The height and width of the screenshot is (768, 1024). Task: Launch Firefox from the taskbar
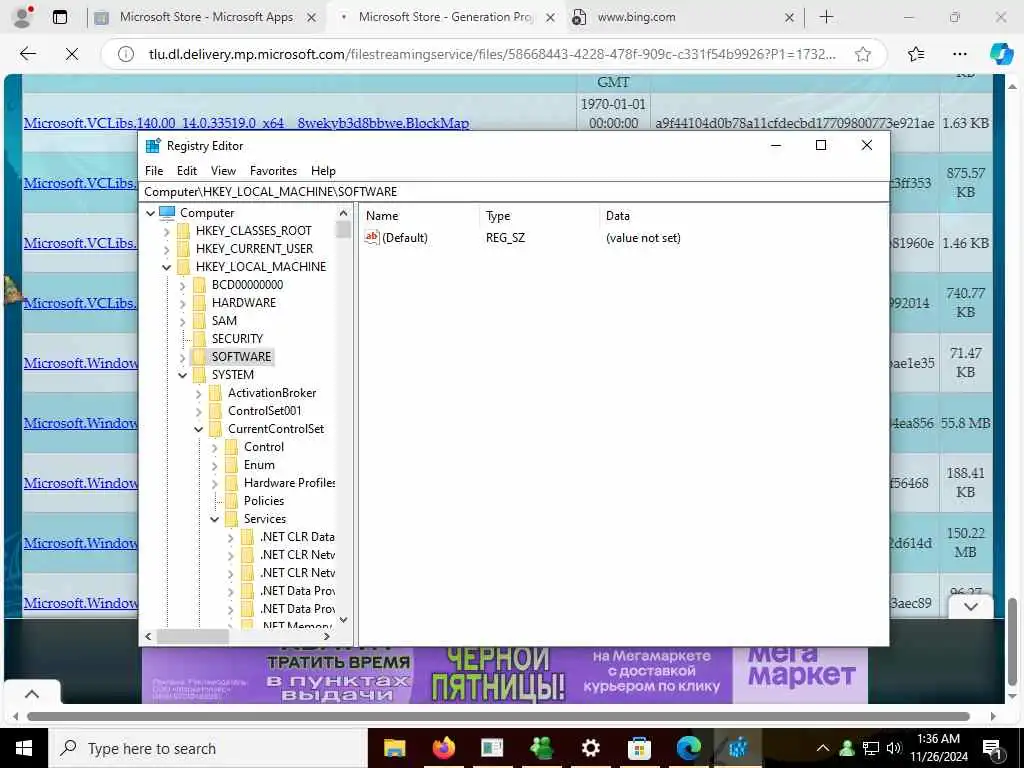click(x=443, y=748)
